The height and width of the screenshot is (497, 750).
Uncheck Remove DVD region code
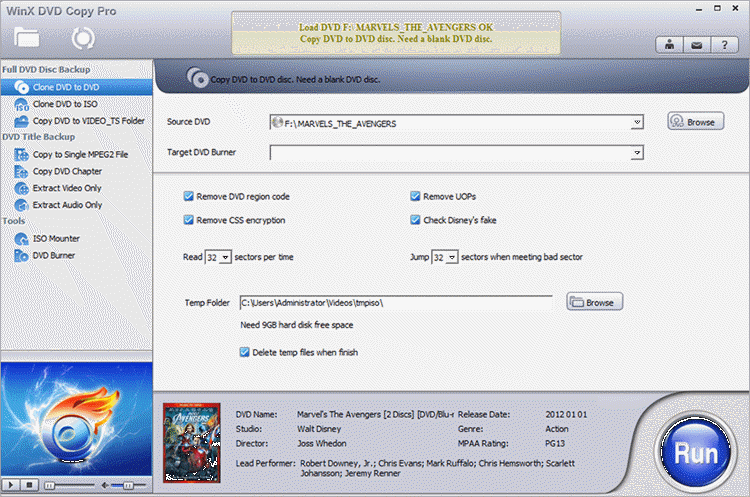[189, 197]
